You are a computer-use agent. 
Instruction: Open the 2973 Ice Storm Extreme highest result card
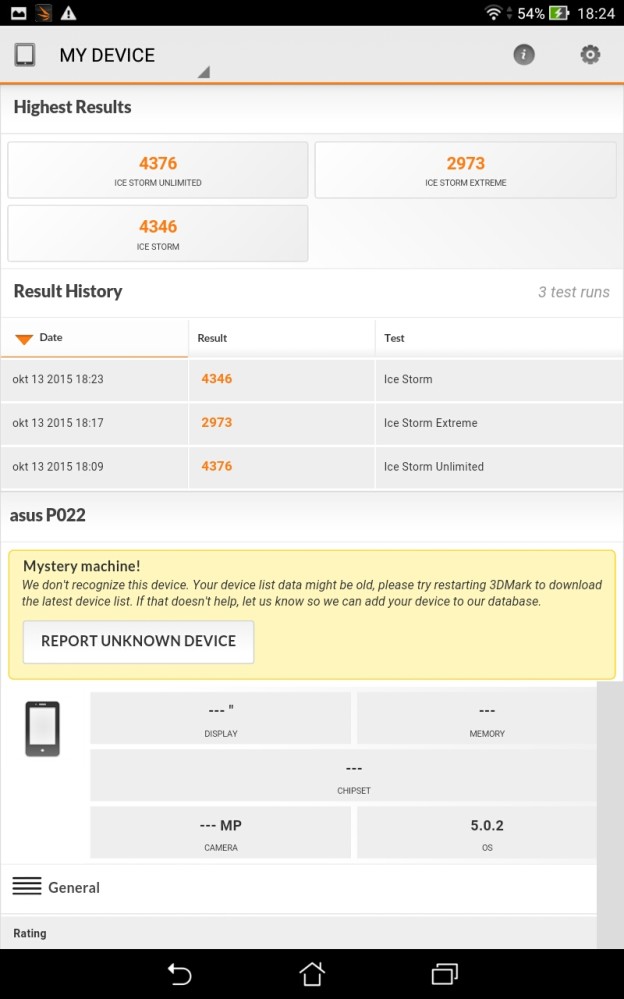point(466,170)
